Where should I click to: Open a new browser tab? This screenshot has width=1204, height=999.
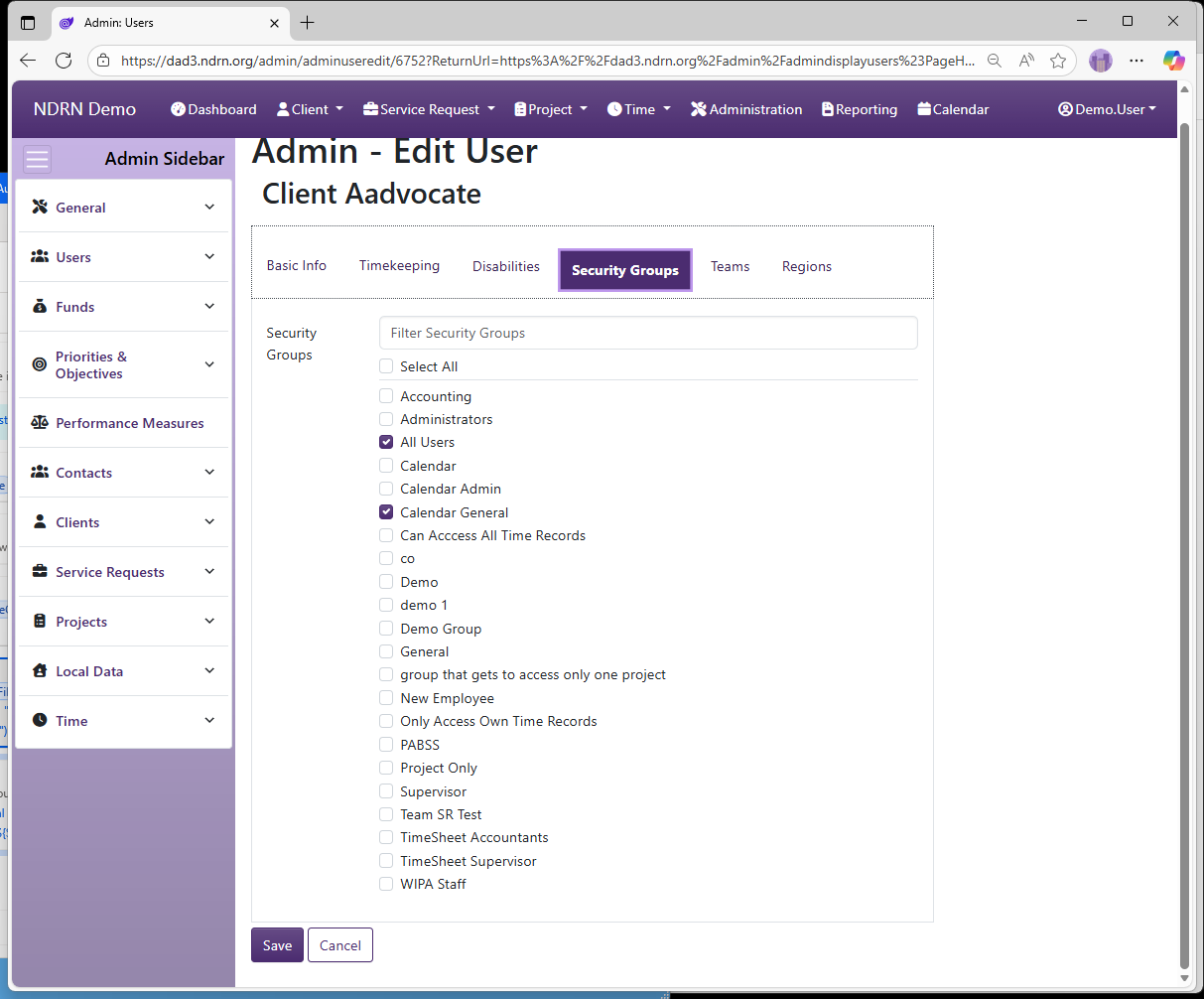308,22
